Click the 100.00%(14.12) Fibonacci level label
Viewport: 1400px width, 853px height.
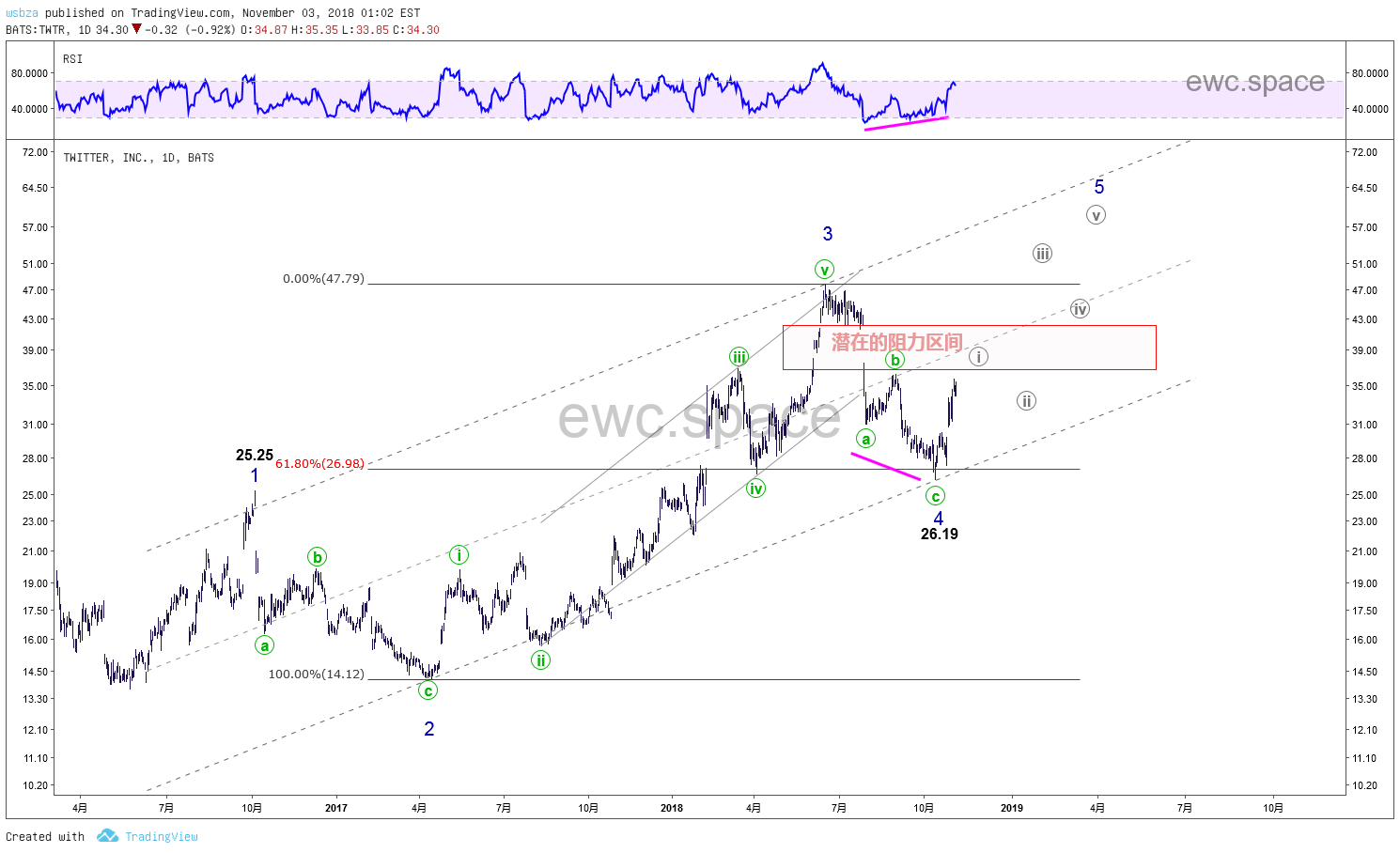(316, 674)
